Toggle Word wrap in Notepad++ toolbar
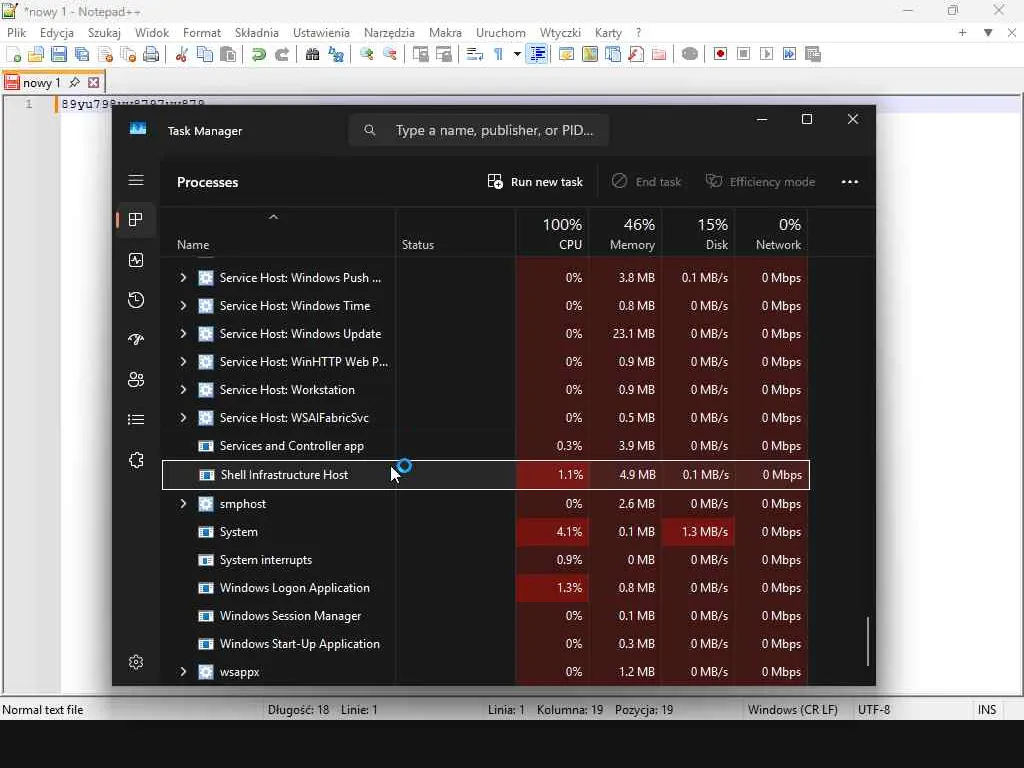This screenshot has width=1024, height=768. (475, 54)
